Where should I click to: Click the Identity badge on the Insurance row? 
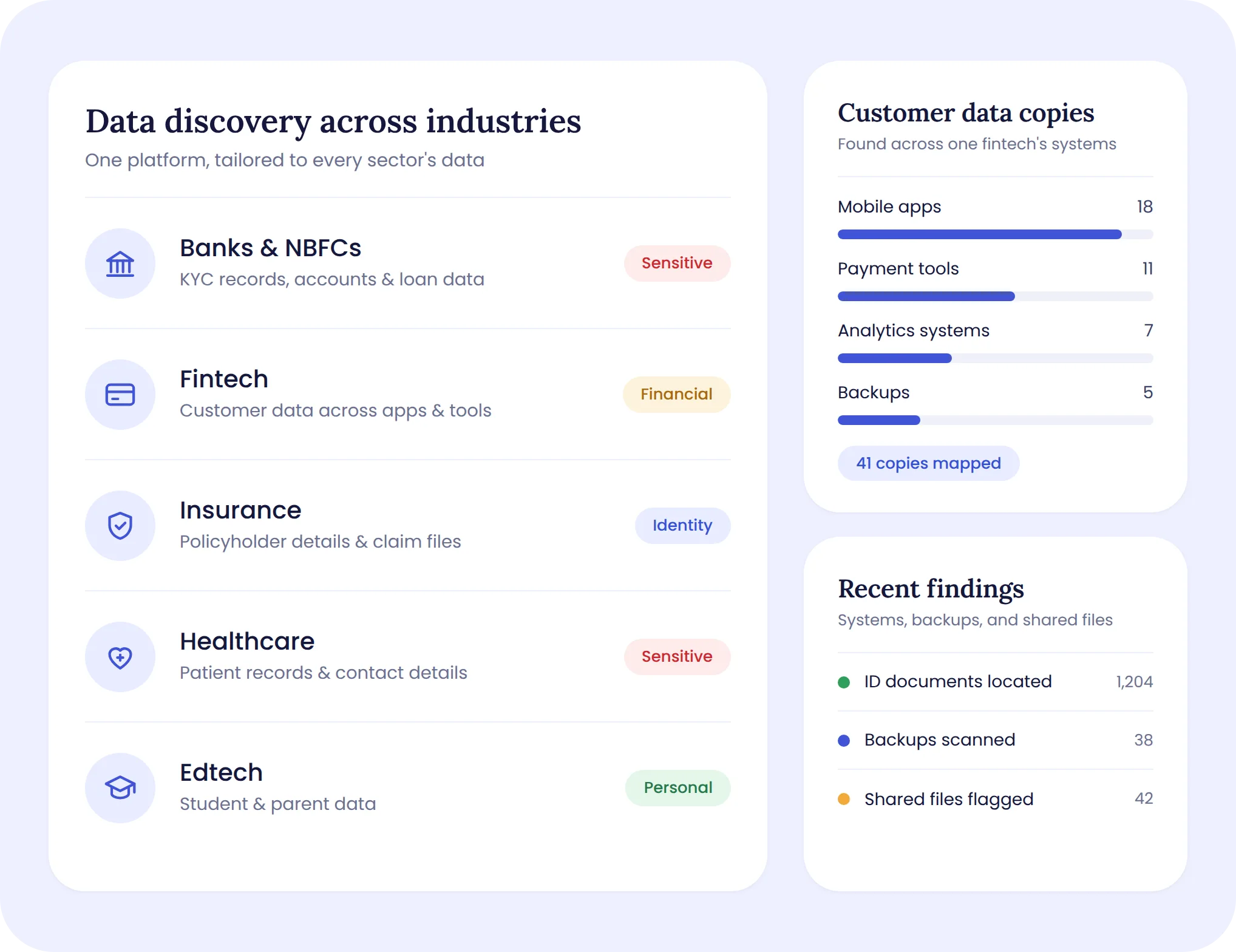[x=682, y=526]
